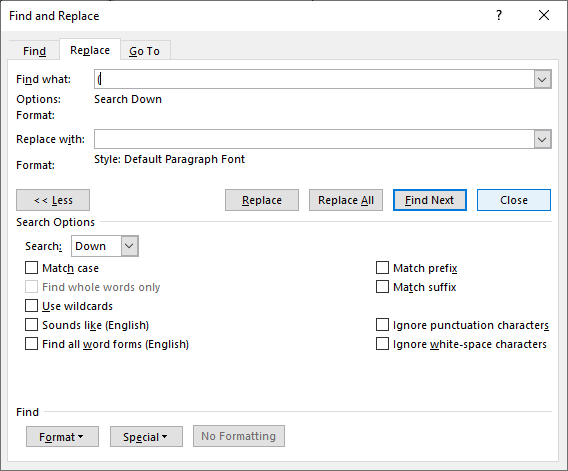Switch to the Find tab
Viewport: 568px width, 471px height.
pyautogui.click(x=34, y=51)
